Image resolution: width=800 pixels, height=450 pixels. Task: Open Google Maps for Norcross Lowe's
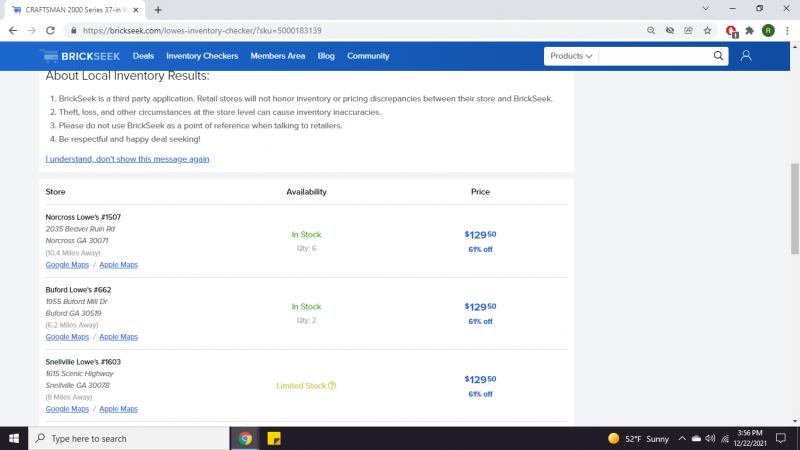click(67, 265)
